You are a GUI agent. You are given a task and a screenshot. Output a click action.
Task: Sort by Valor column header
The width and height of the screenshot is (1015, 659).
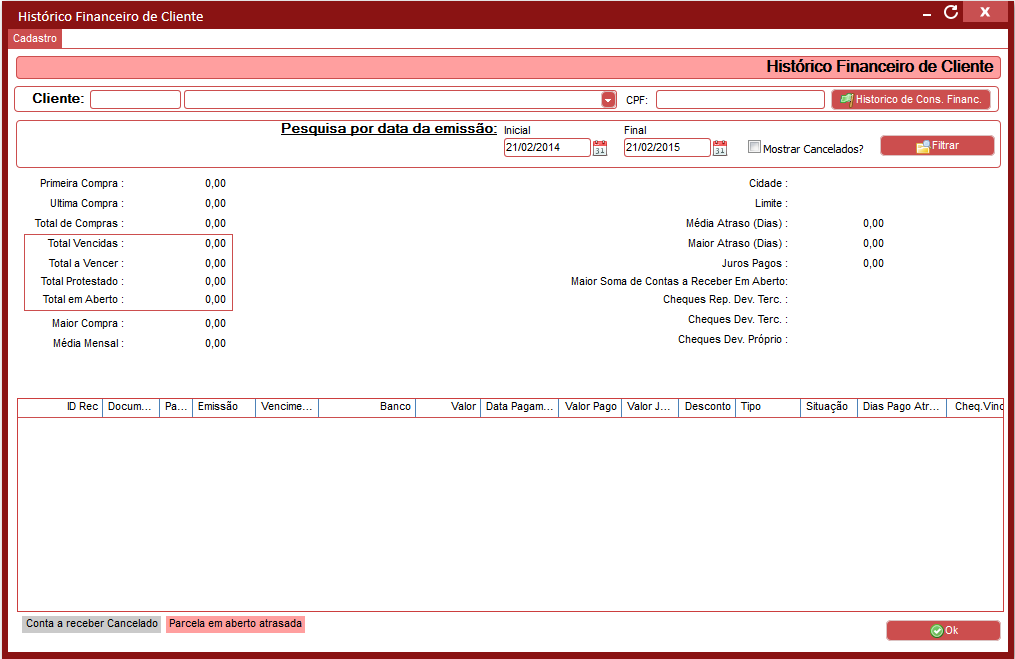tap(448, 407)
